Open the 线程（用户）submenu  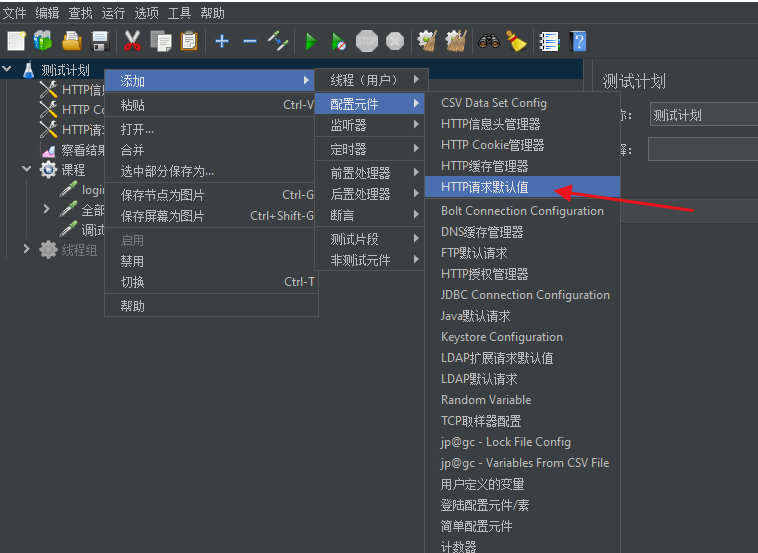(371, 80)
